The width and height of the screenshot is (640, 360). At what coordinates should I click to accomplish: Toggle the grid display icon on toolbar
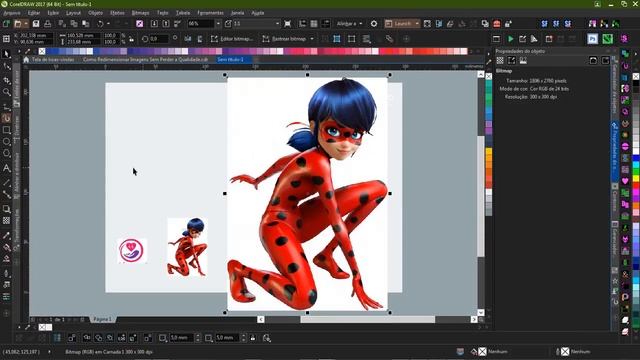coord(314,24)
